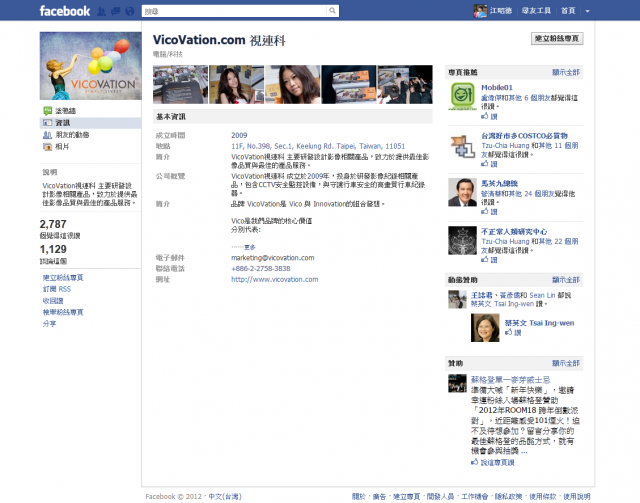Open third close-up face photo thumbnail
This screenshot has height=503, width=640.
(x=293, y=85)
